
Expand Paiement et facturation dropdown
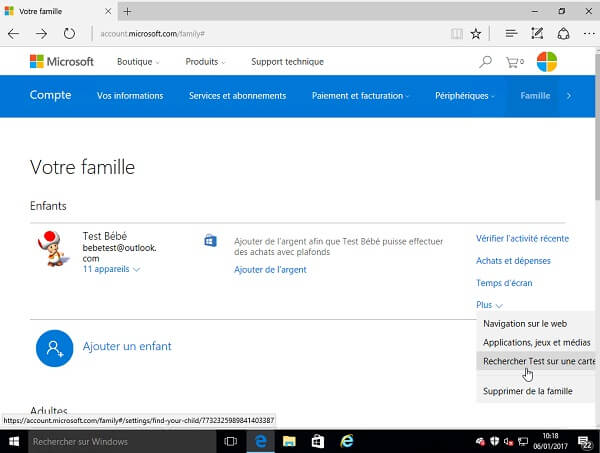(360, 96)
